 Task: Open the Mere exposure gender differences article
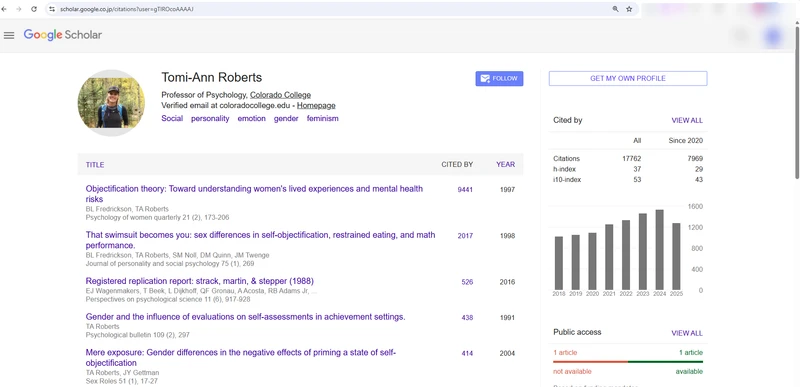click(x=241, y=357)
